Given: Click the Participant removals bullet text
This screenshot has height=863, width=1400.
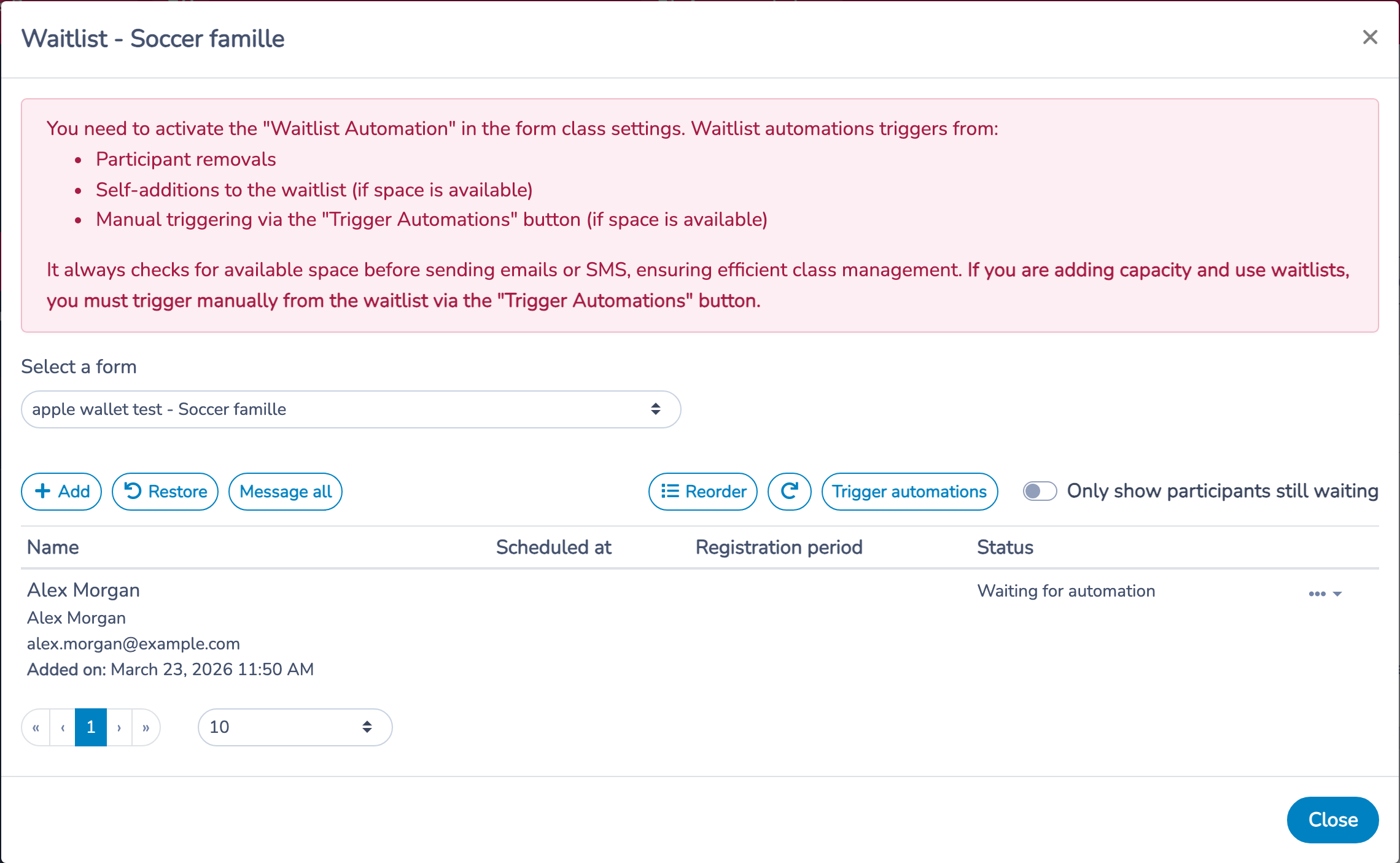Looking at the screenshot, I should point(185,160).
